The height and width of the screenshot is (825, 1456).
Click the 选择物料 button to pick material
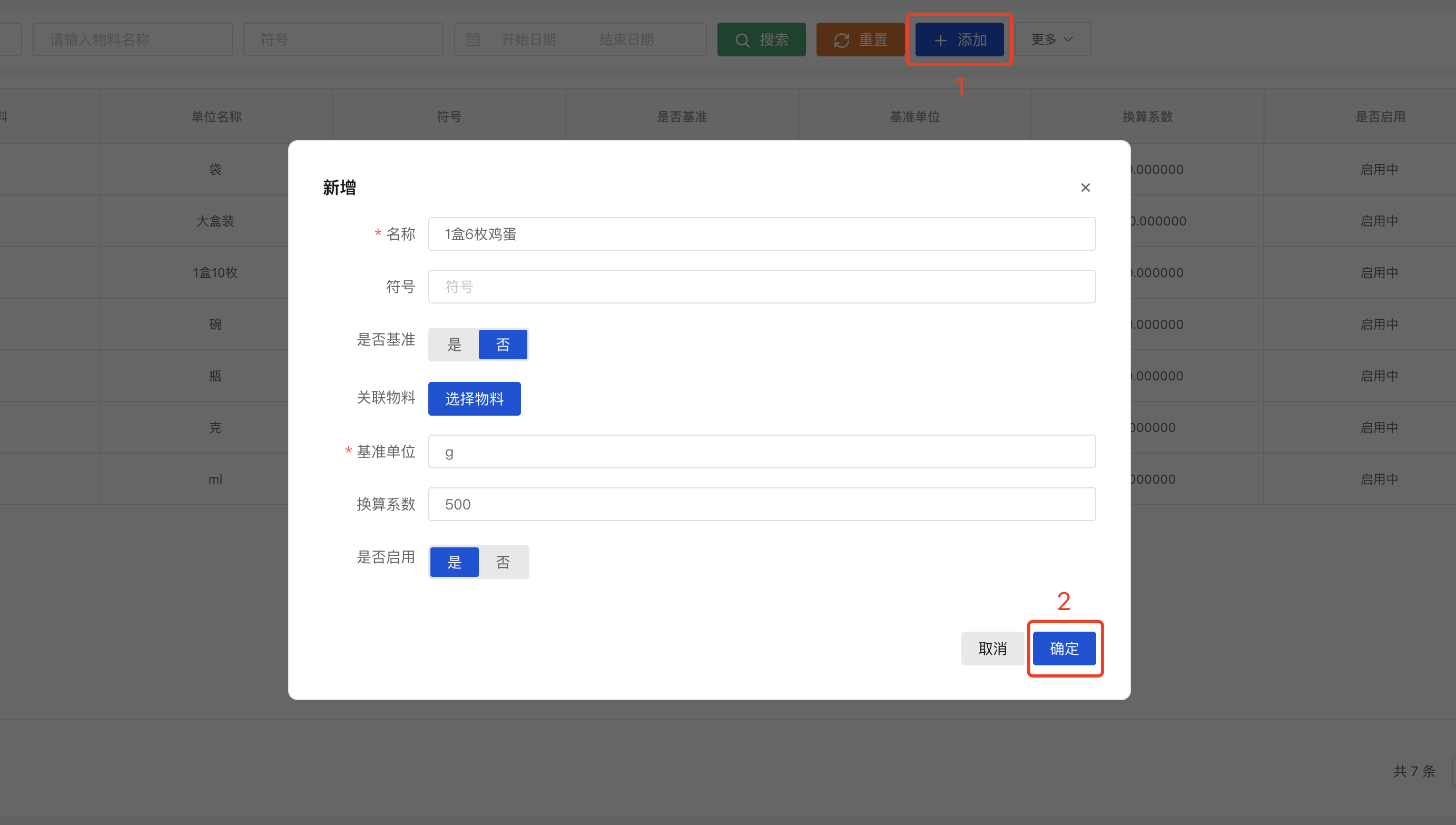tap(474, 398)
